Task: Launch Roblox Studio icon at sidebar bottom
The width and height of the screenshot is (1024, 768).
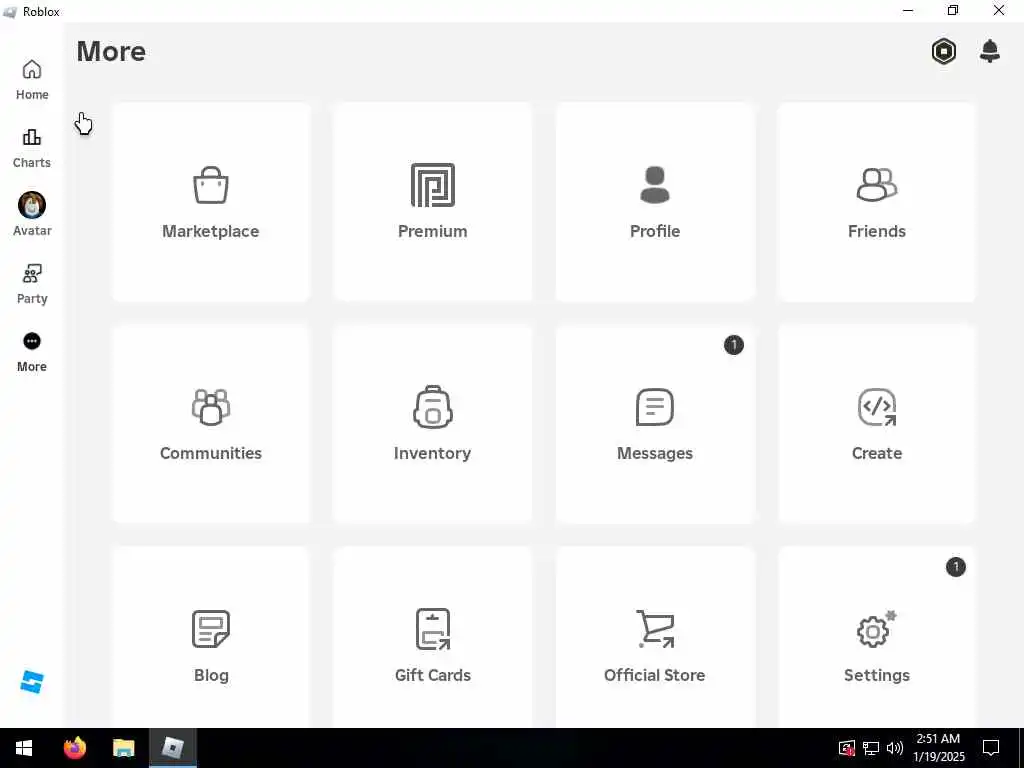Action: [32, 682]
